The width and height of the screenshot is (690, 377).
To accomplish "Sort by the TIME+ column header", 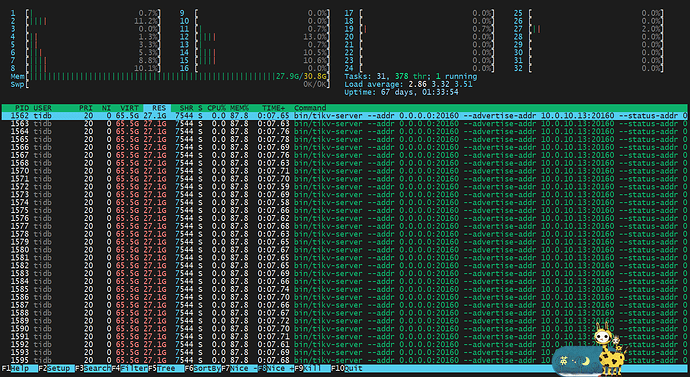I will (x=274, y=108).
